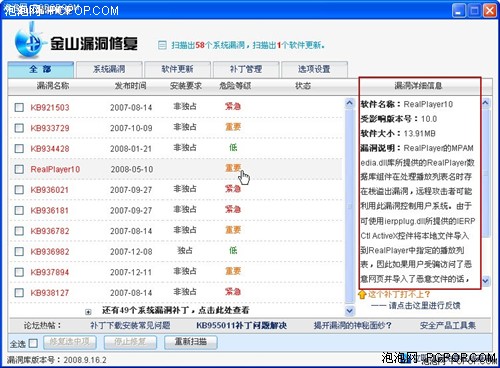500x368 pixels.
Task: Click the 漏洞名称 column header
Action: (53, 86)
